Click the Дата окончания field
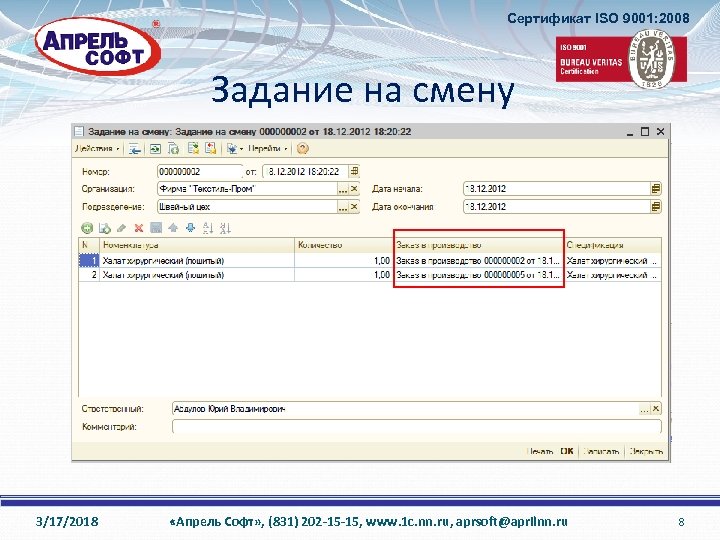Viewport: 720px width, 540px height. tap(557, 207)
